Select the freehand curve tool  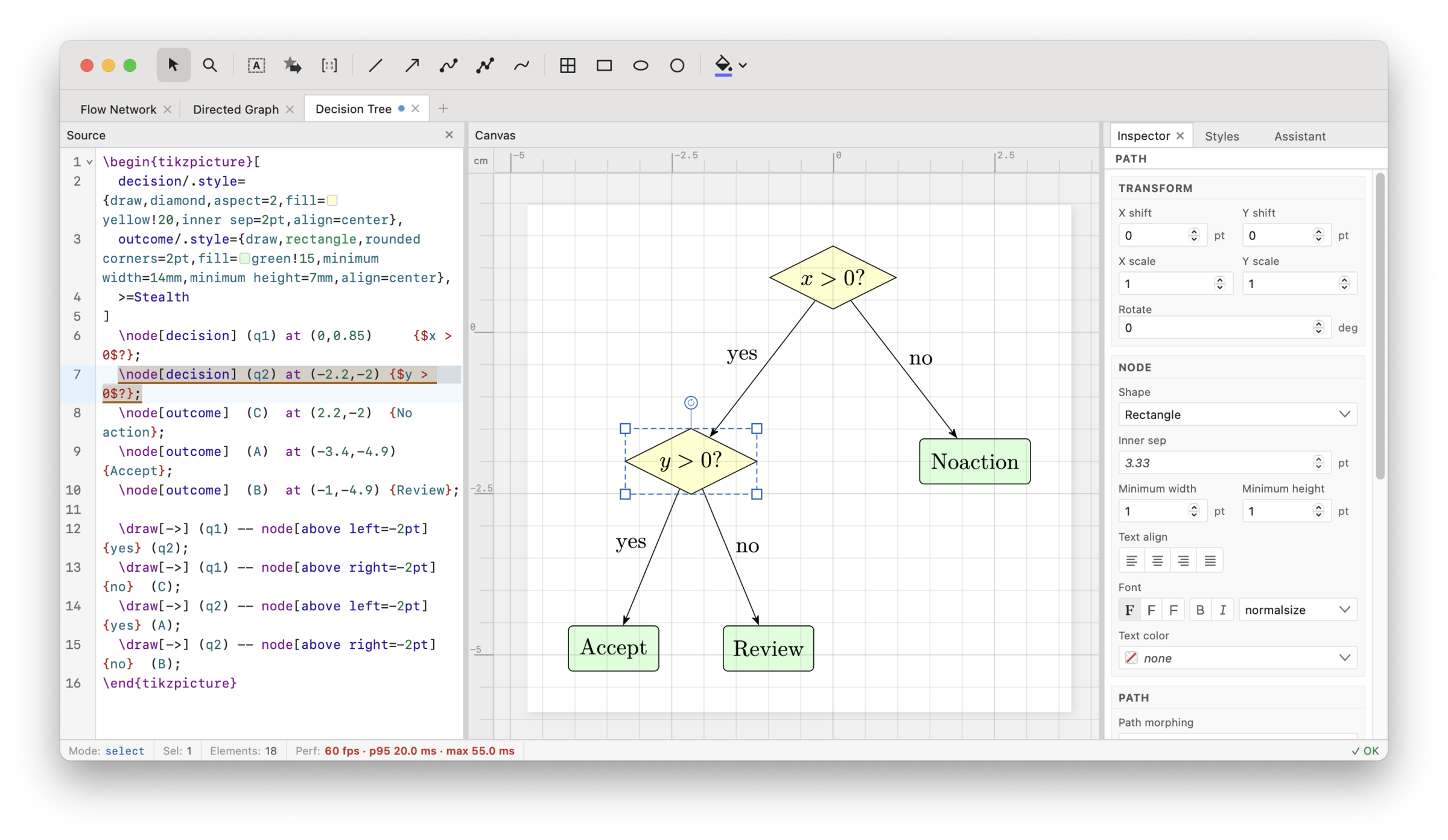[522, 65]
